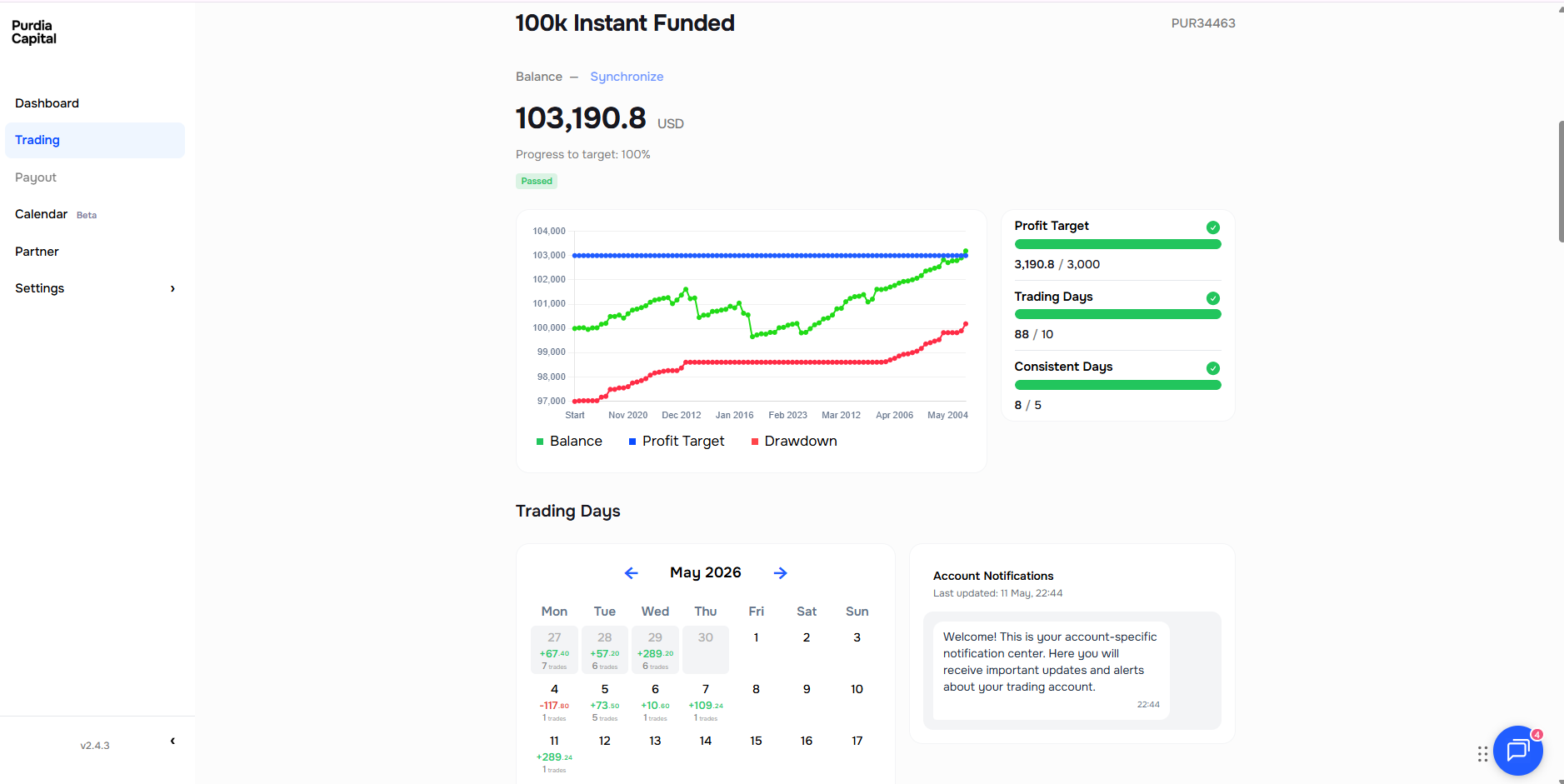Toggle Profit Target series in legend

point(677,442)
